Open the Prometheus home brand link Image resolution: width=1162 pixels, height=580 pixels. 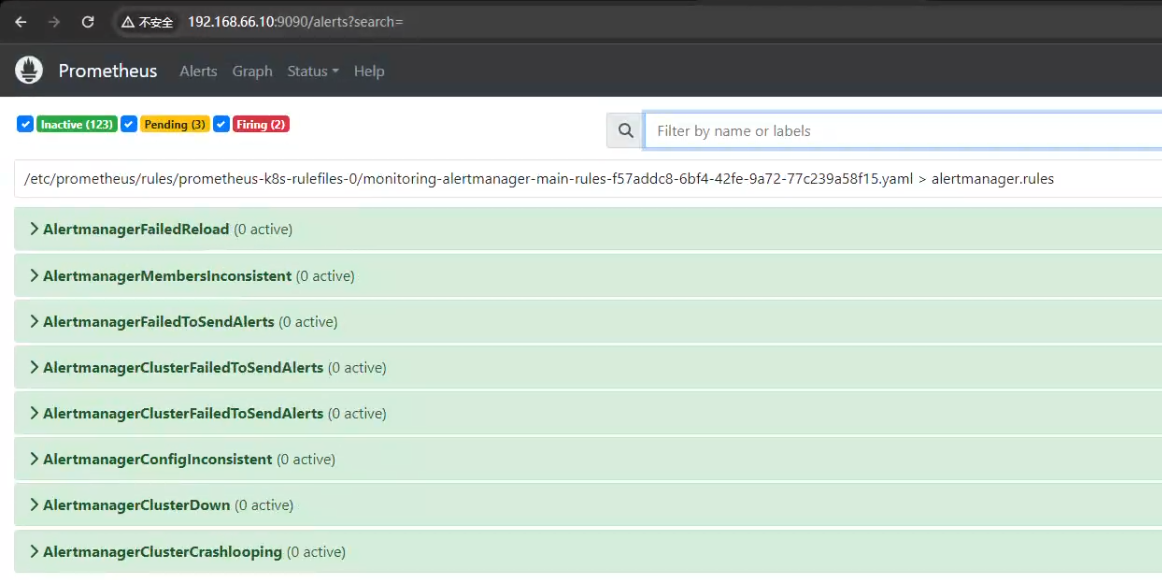(x=107, y=71)
